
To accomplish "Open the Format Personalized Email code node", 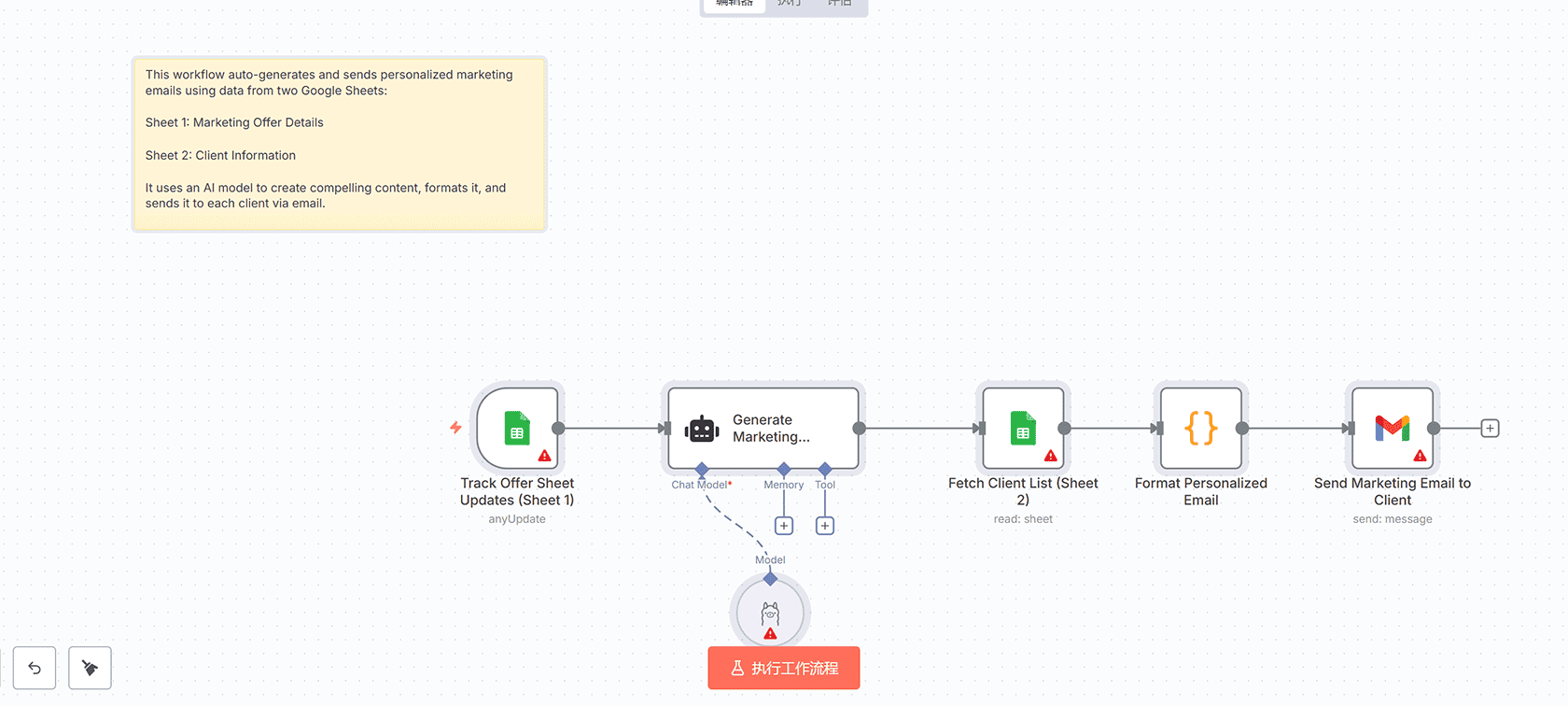I will click(1200, 428).
